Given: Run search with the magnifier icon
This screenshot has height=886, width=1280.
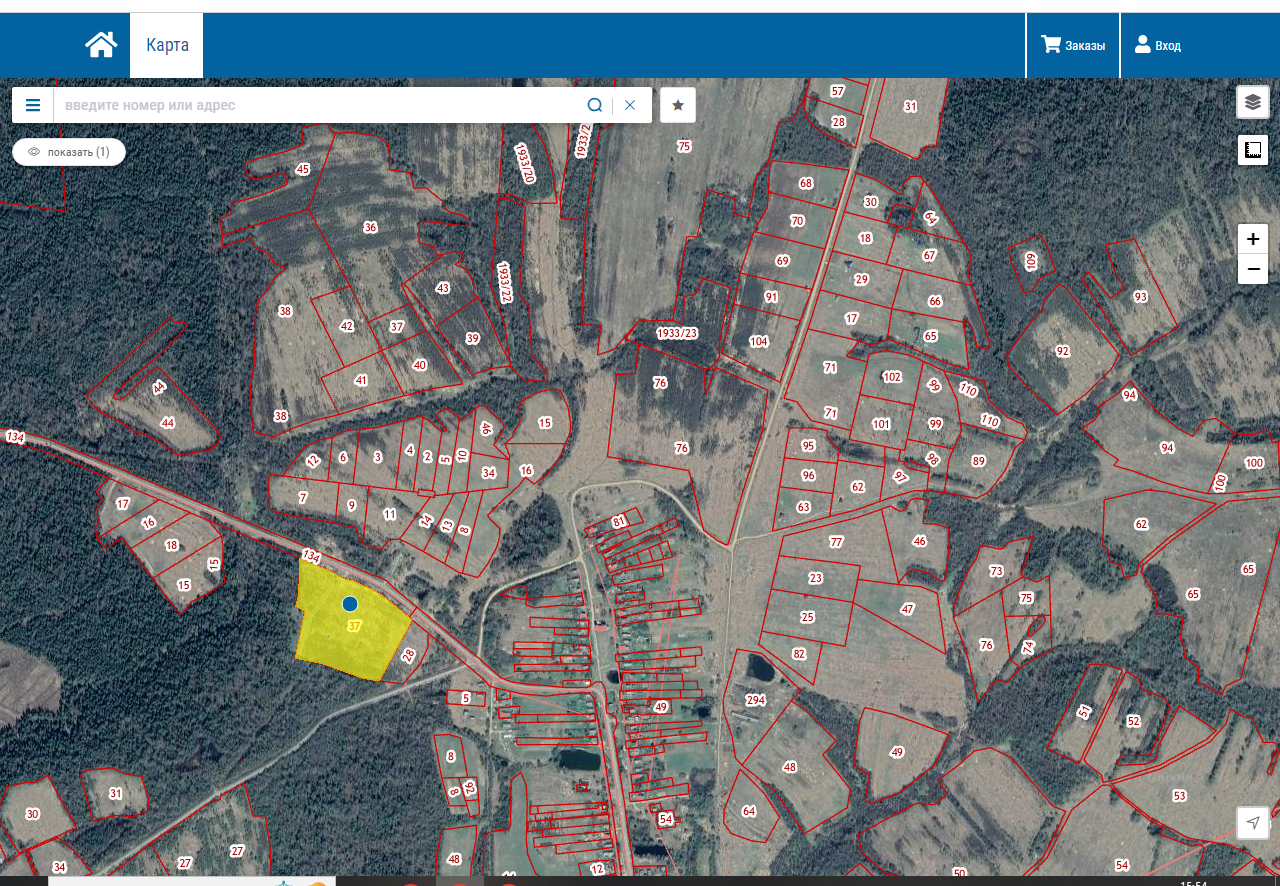Looking at the screenshot, I should [595, 105].
